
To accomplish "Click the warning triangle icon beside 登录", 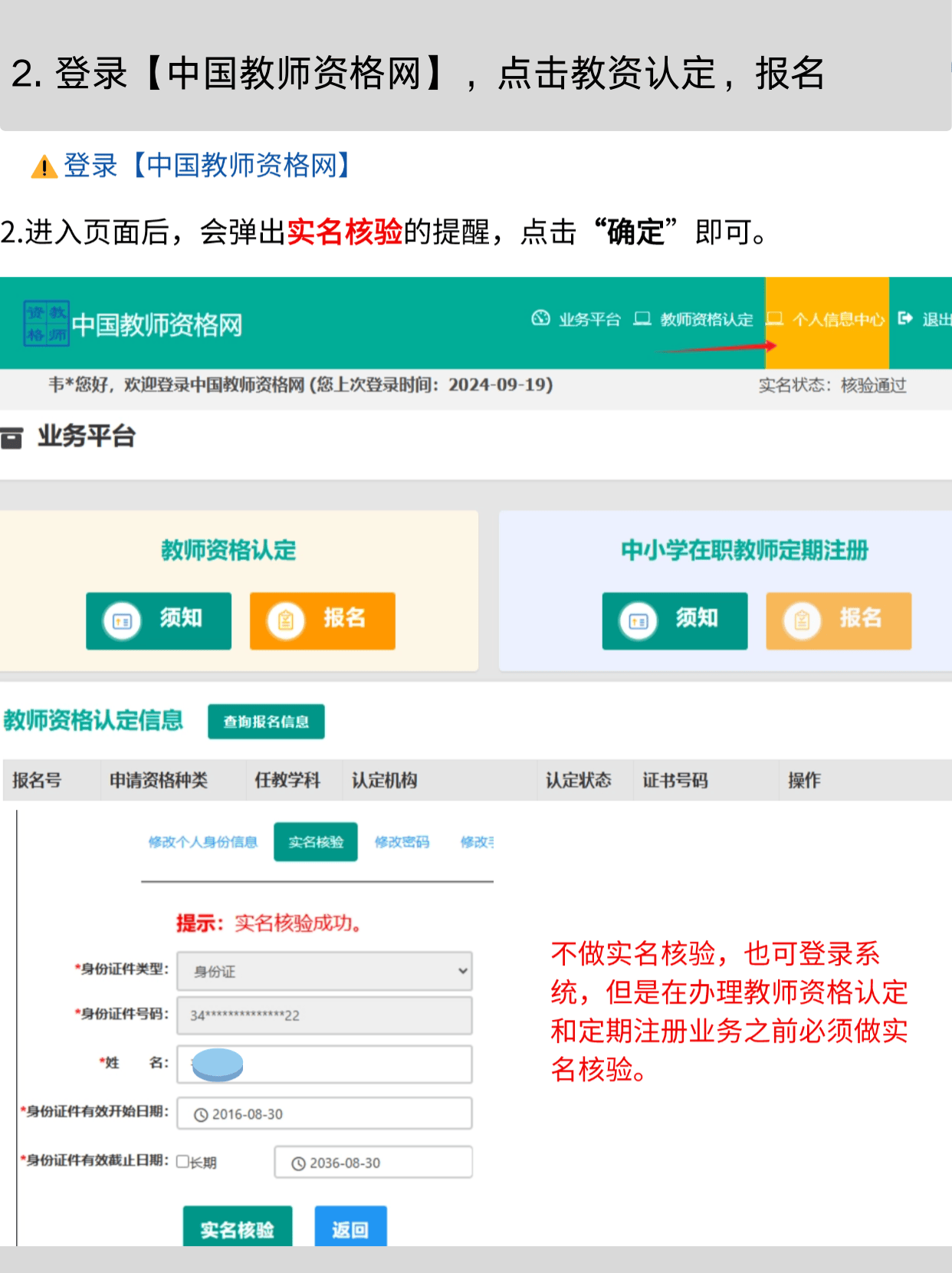I will [x=44, y=166].
